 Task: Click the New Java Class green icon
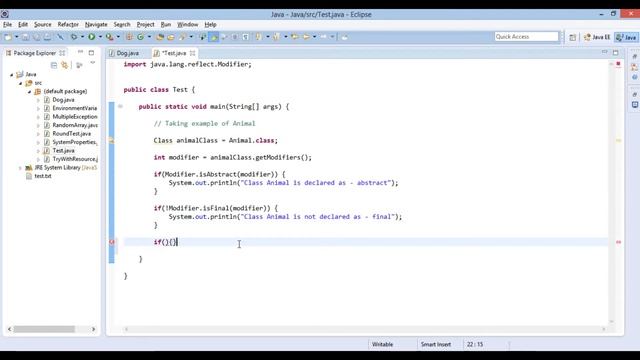(140, 37)
